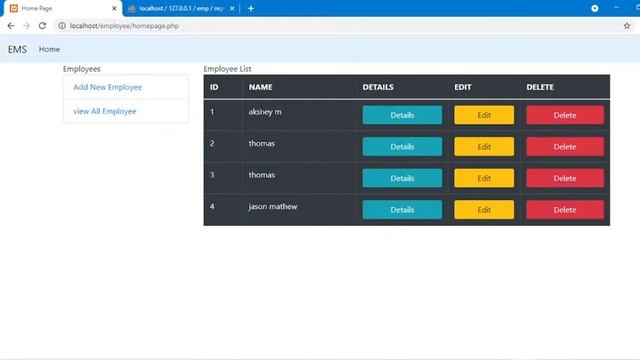The width and height of the screenshot is (640, 360).
Task: View site info icon in address bar
Action: pyautogui.click(x=62, y=26)
